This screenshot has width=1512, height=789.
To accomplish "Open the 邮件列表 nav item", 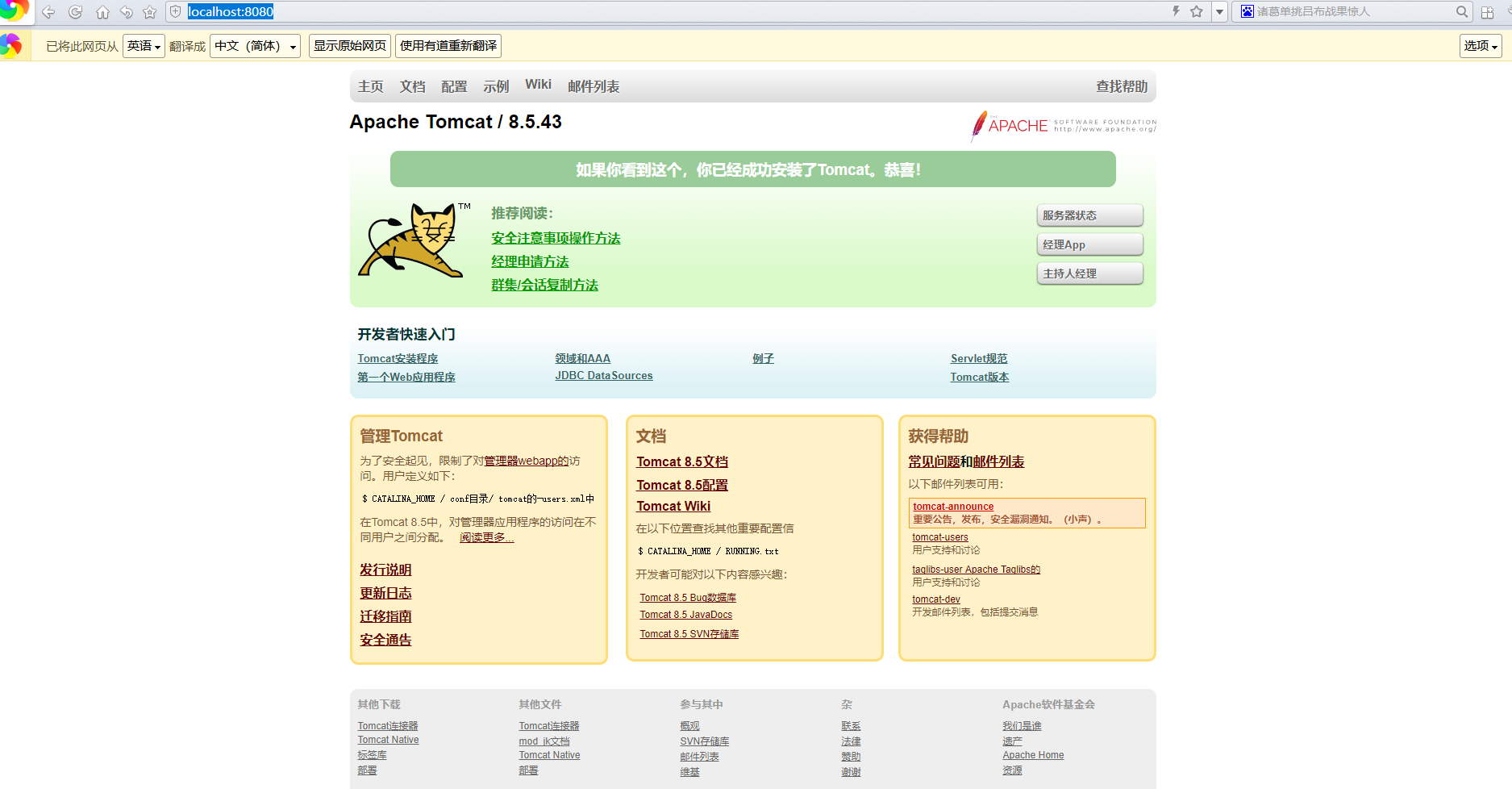I will (x=594, y=86).
